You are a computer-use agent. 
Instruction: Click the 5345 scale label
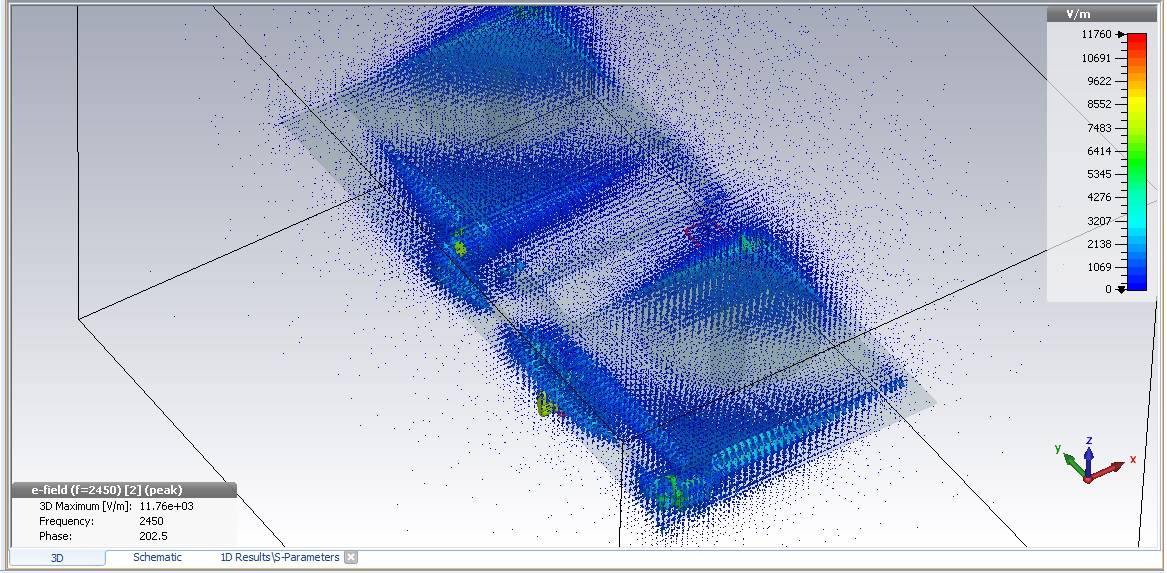(x=1098, y=174)
